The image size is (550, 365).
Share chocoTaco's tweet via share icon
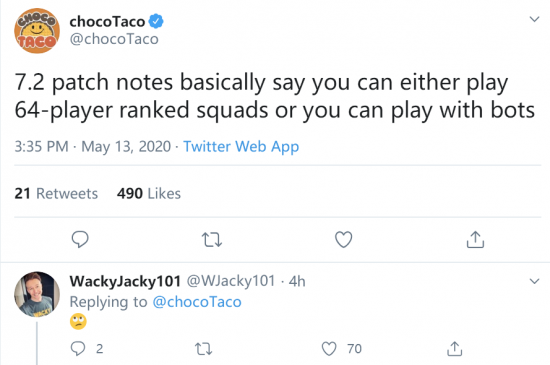[x=475, y=239]
